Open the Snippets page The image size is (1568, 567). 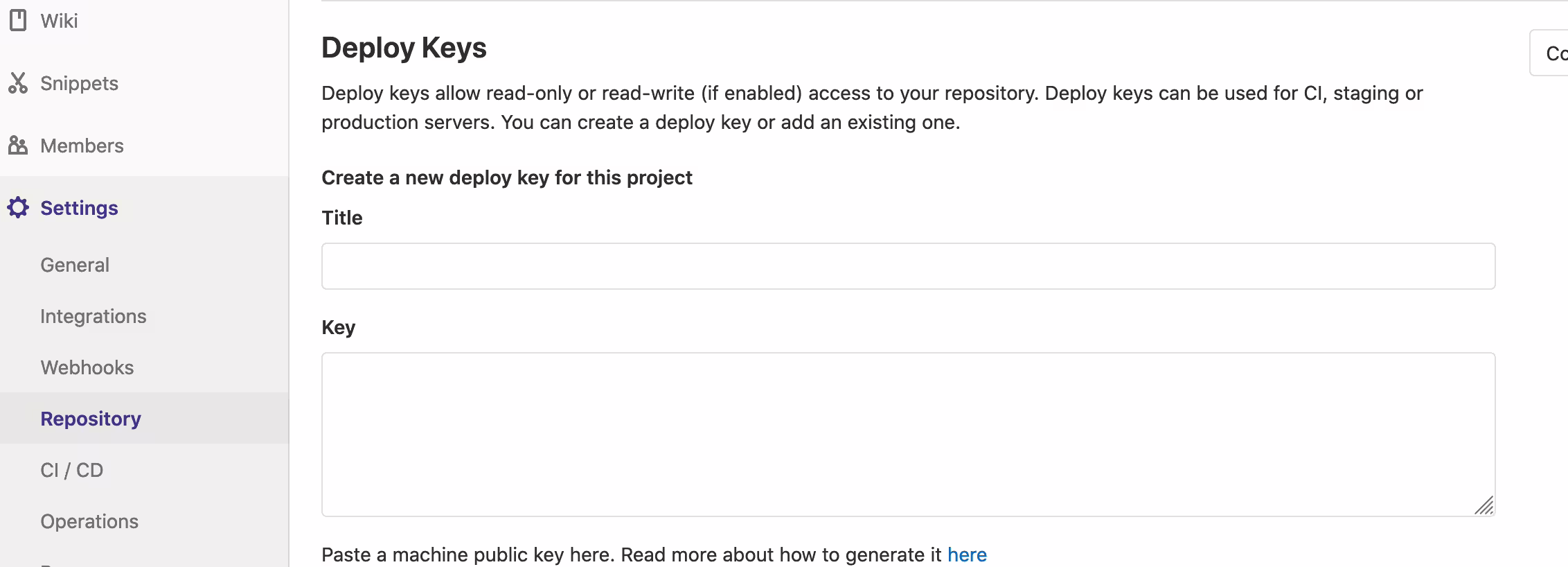click(x=79, y=82)
